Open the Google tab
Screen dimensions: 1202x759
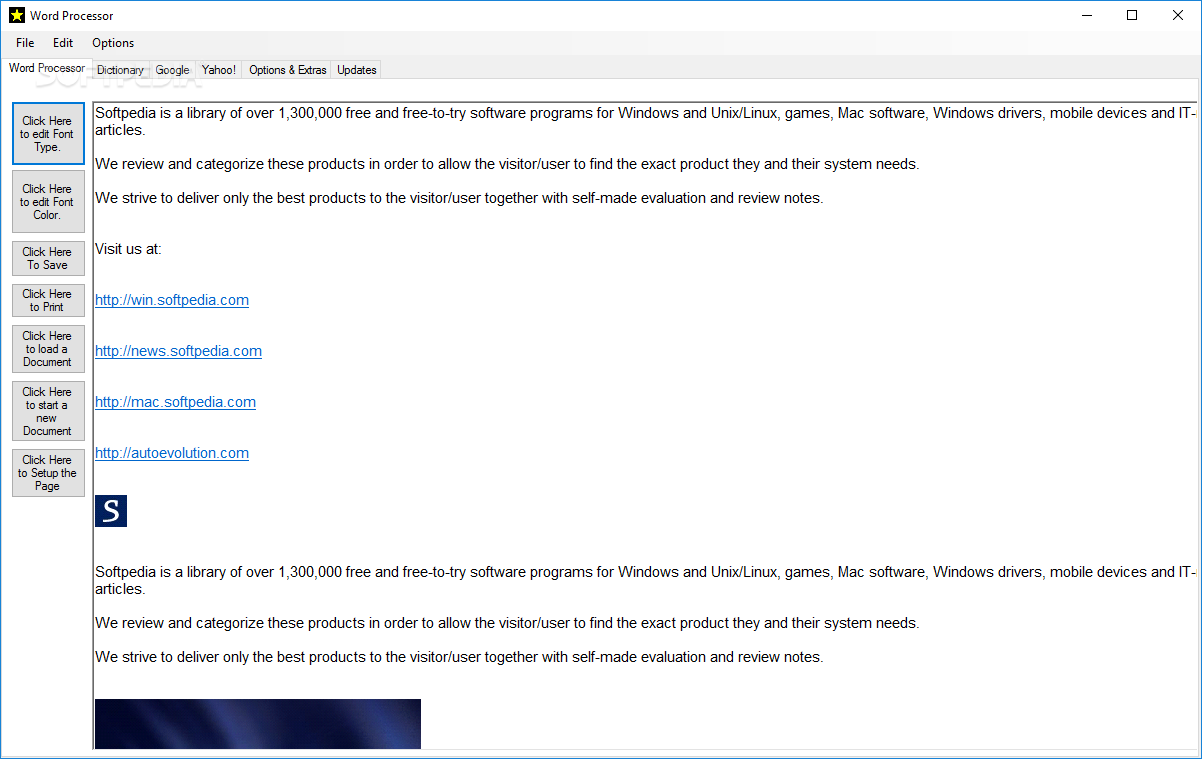pos(172,70)
